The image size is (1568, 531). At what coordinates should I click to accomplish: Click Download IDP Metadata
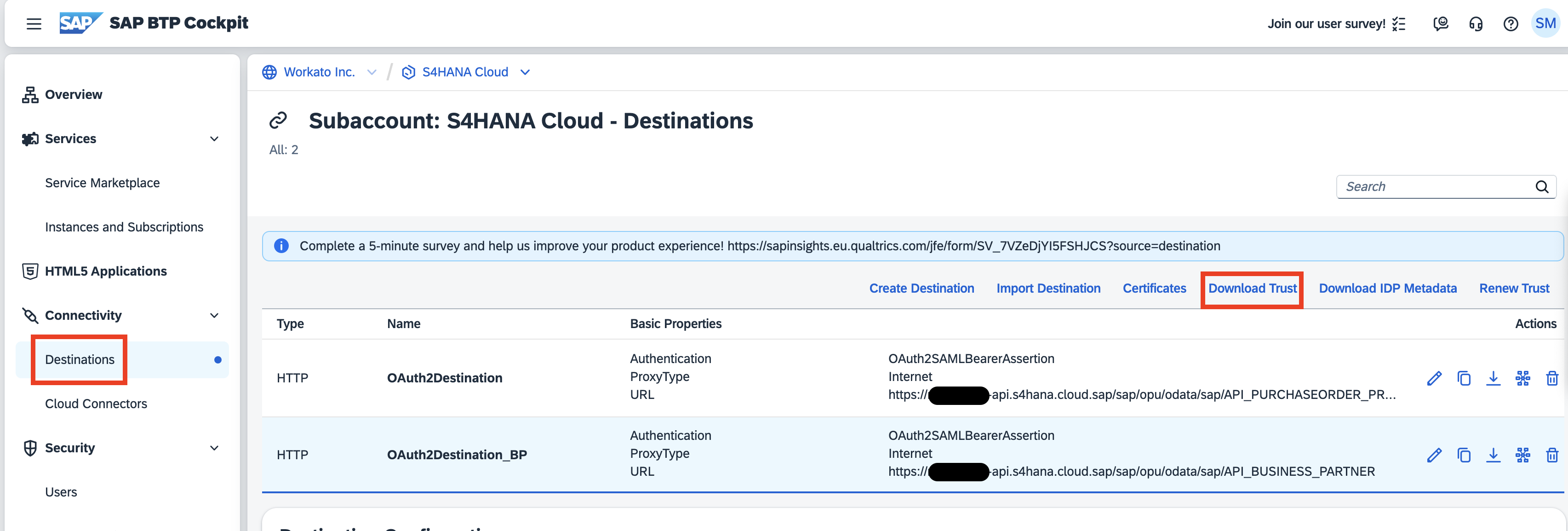click(x=1387, y=289)
